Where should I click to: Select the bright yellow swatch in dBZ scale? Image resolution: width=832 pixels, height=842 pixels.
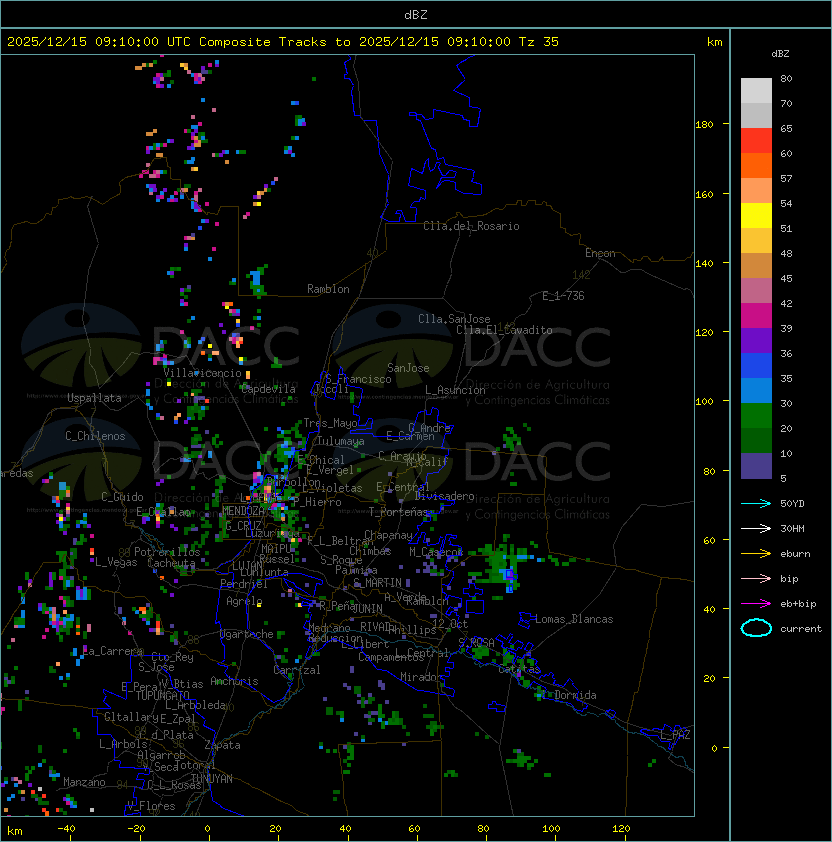coord(756,216)
